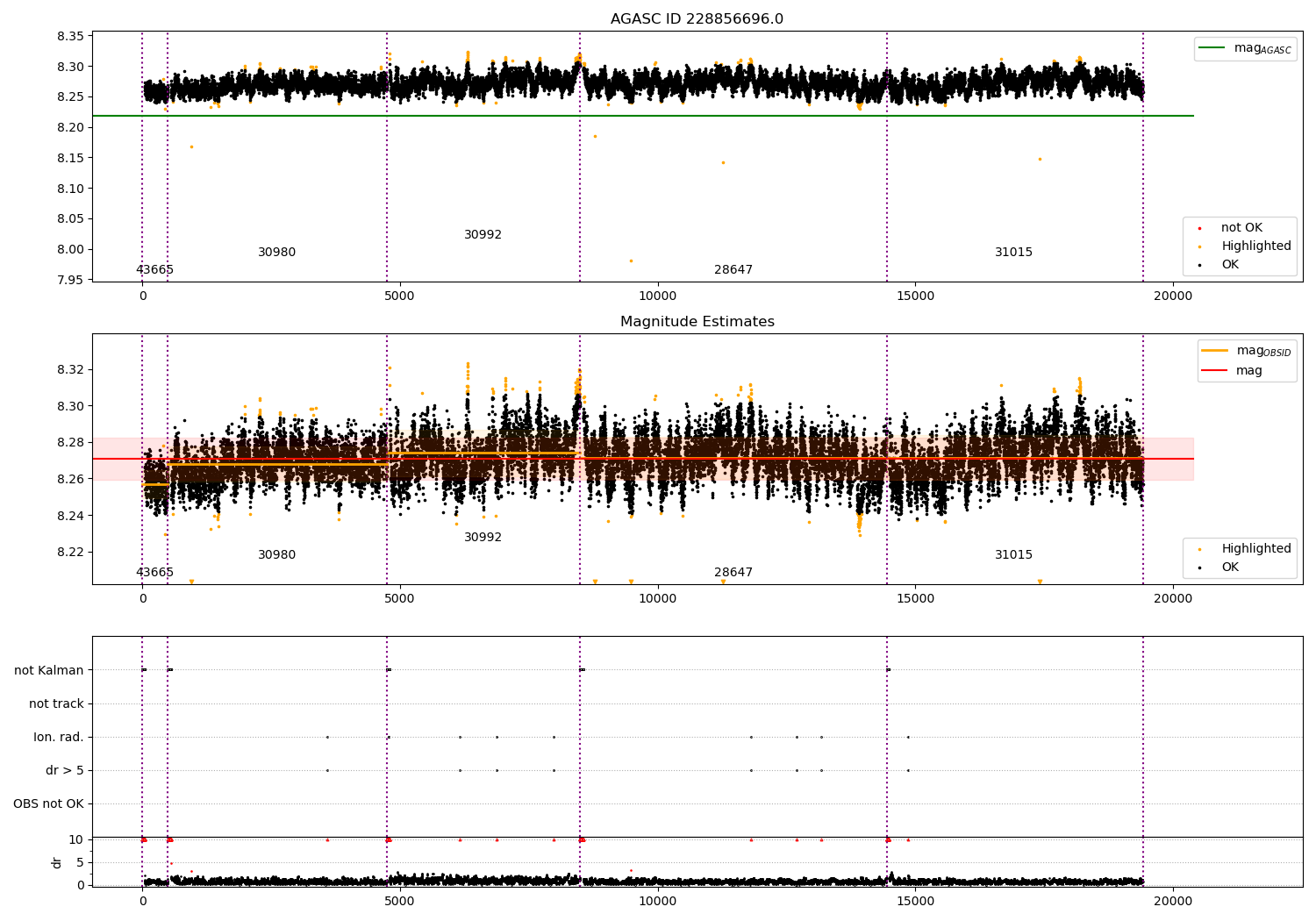The height and width of the screenshot is (921, 1316).
Task: Select OBSID label 30980 in top panel
Action: pyautogui.click(x=276, y=253)
